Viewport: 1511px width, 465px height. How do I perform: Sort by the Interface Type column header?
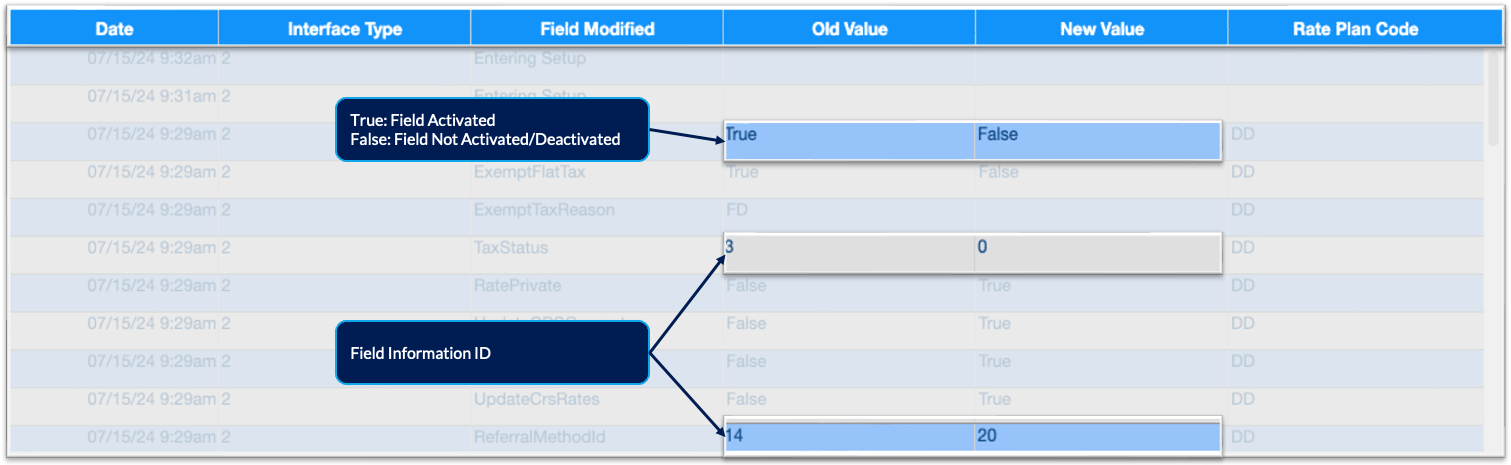tap(345, 29)
